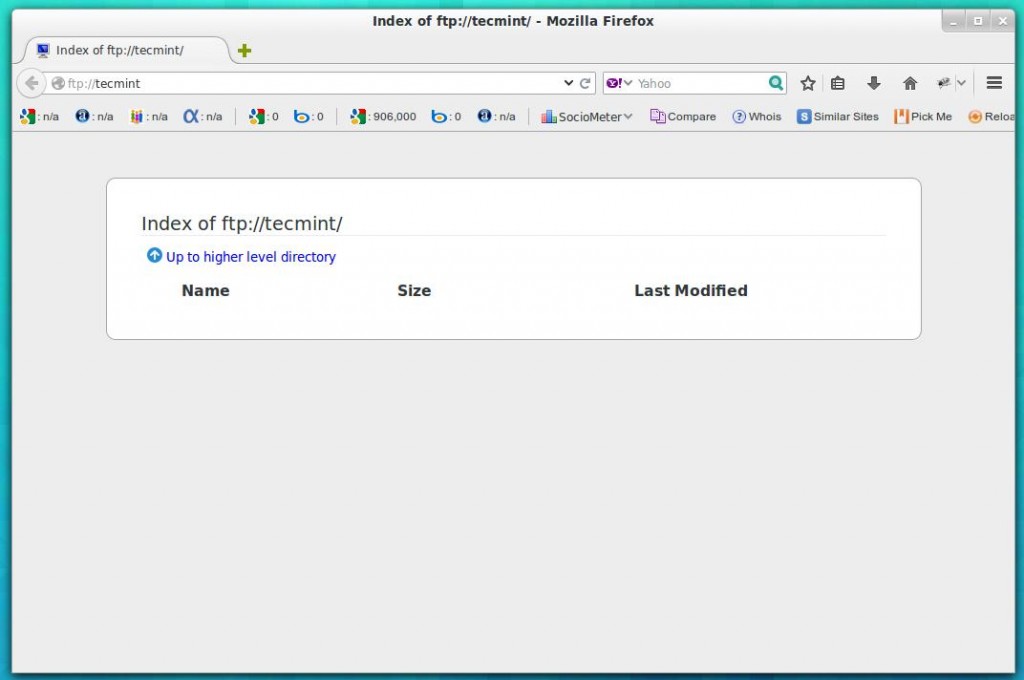Bookmark this page with the star
Screen dimensions: 1024x680
[807, 83]
